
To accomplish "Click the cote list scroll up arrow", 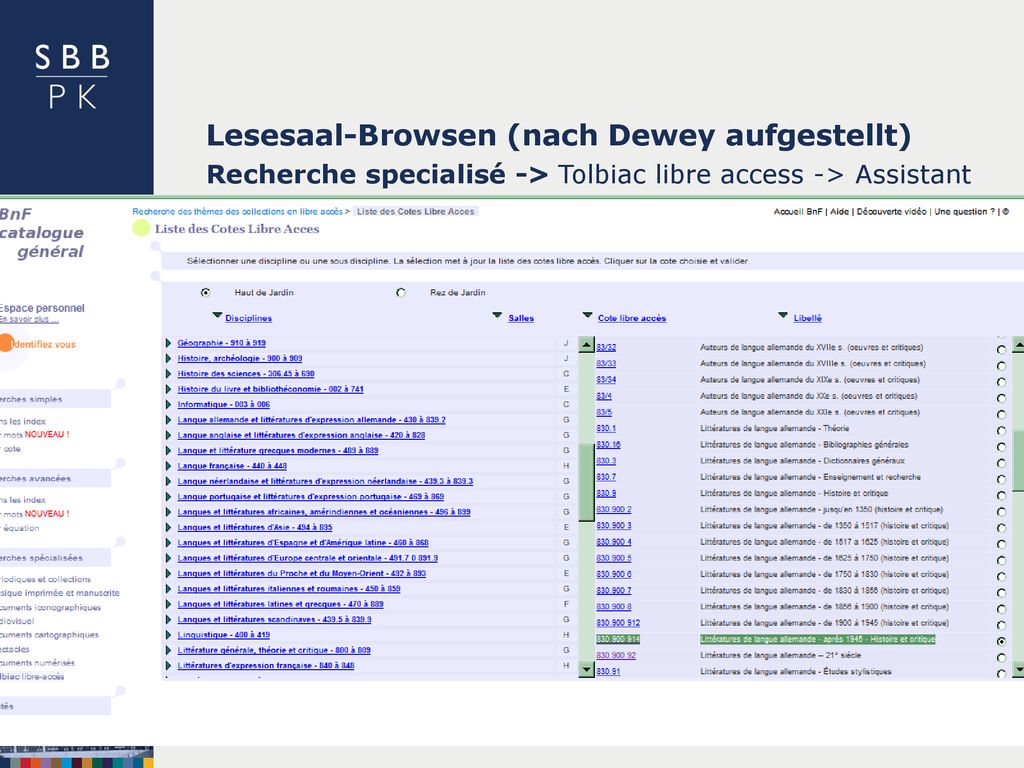I will [x=1017, y=344].
